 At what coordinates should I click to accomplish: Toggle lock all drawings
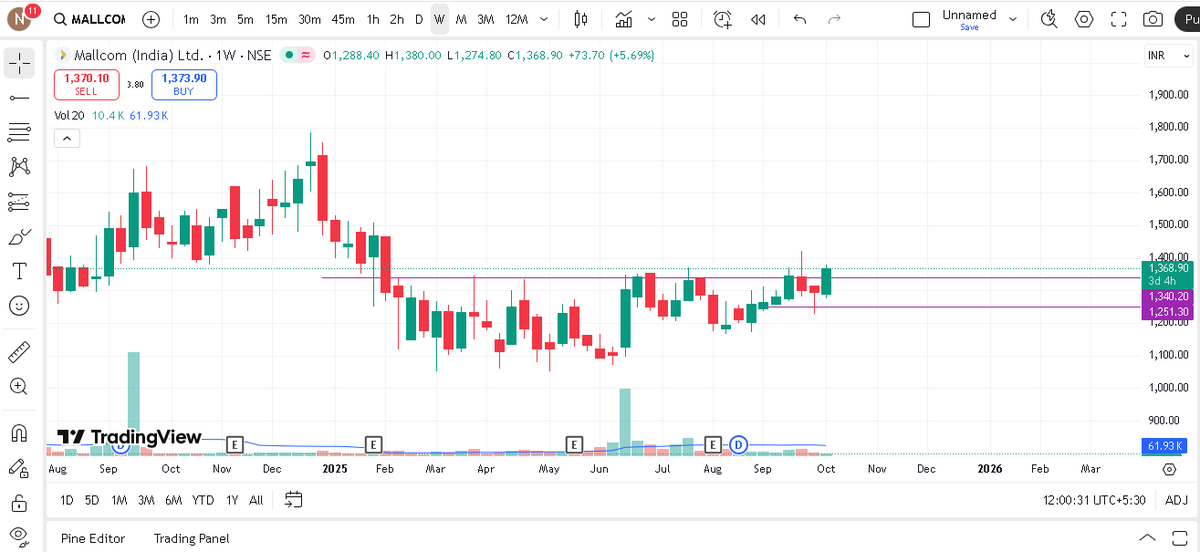[x=18, y=501]
